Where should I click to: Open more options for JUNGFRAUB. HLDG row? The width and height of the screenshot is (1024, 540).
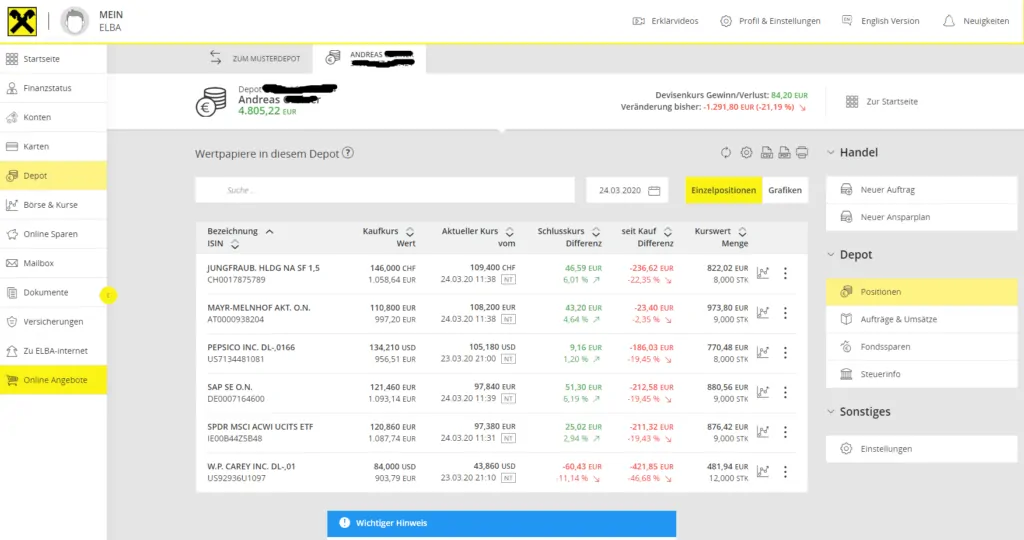(x=785, y=273)
